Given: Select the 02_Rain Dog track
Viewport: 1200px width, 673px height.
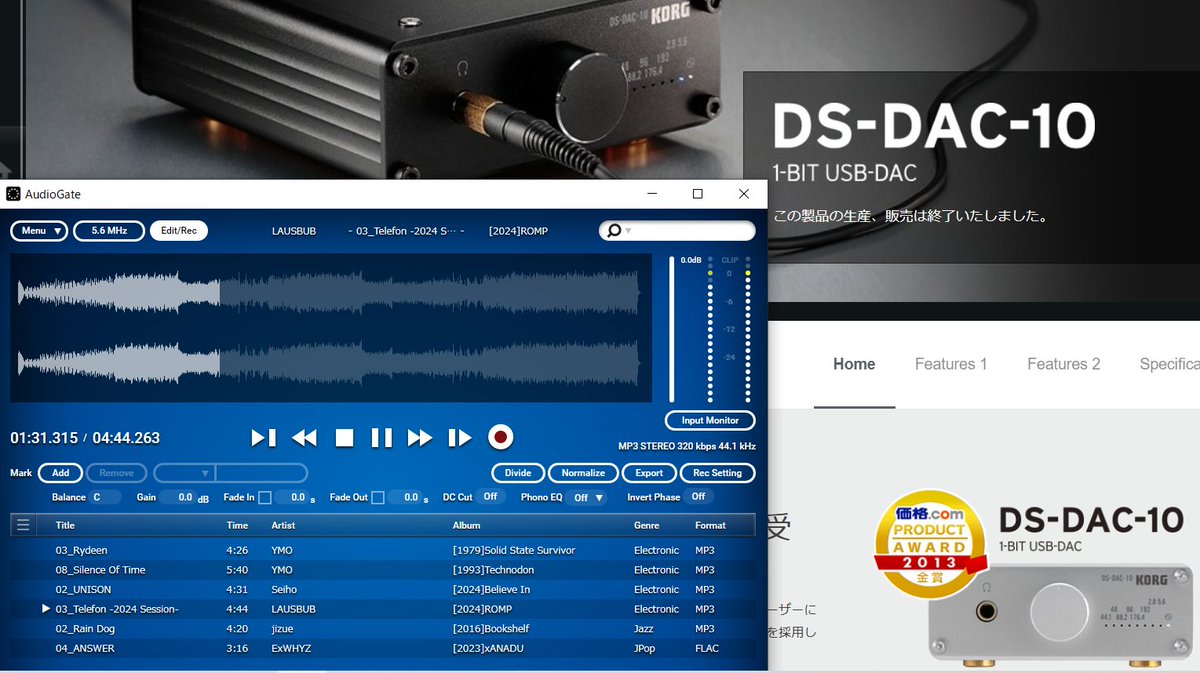Looking at the screenshot, I should (x=383, y=629).
